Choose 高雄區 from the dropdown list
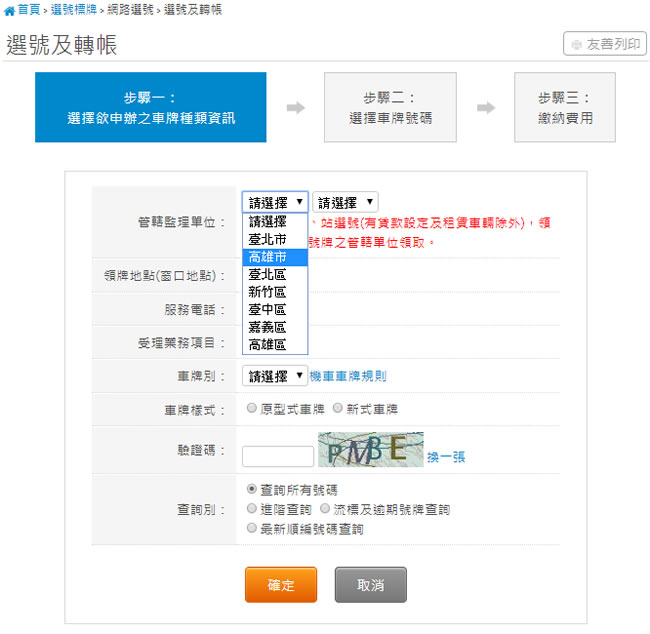The image size is (650, 634). tap(275, 345)
